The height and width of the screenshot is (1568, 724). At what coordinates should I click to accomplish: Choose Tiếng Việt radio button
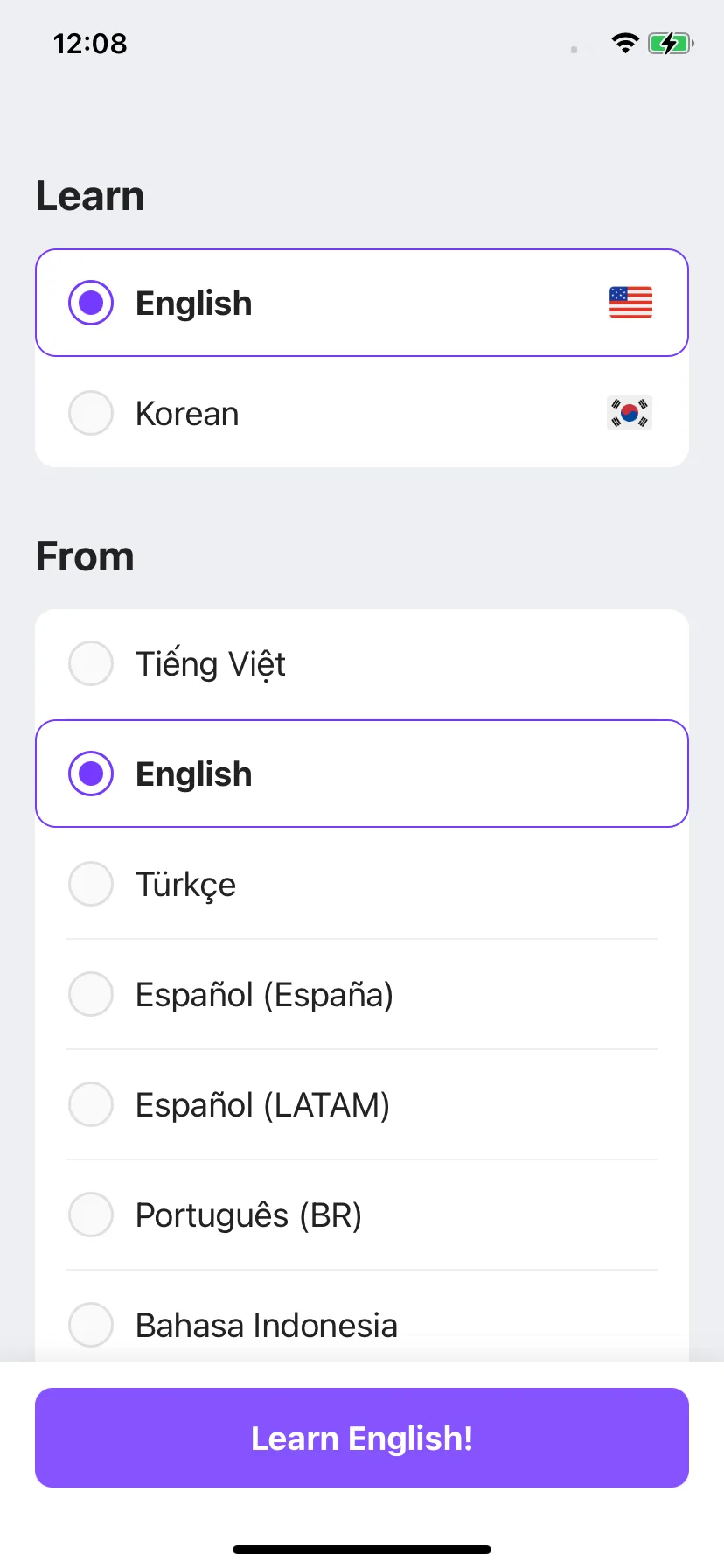coord(91,663)
